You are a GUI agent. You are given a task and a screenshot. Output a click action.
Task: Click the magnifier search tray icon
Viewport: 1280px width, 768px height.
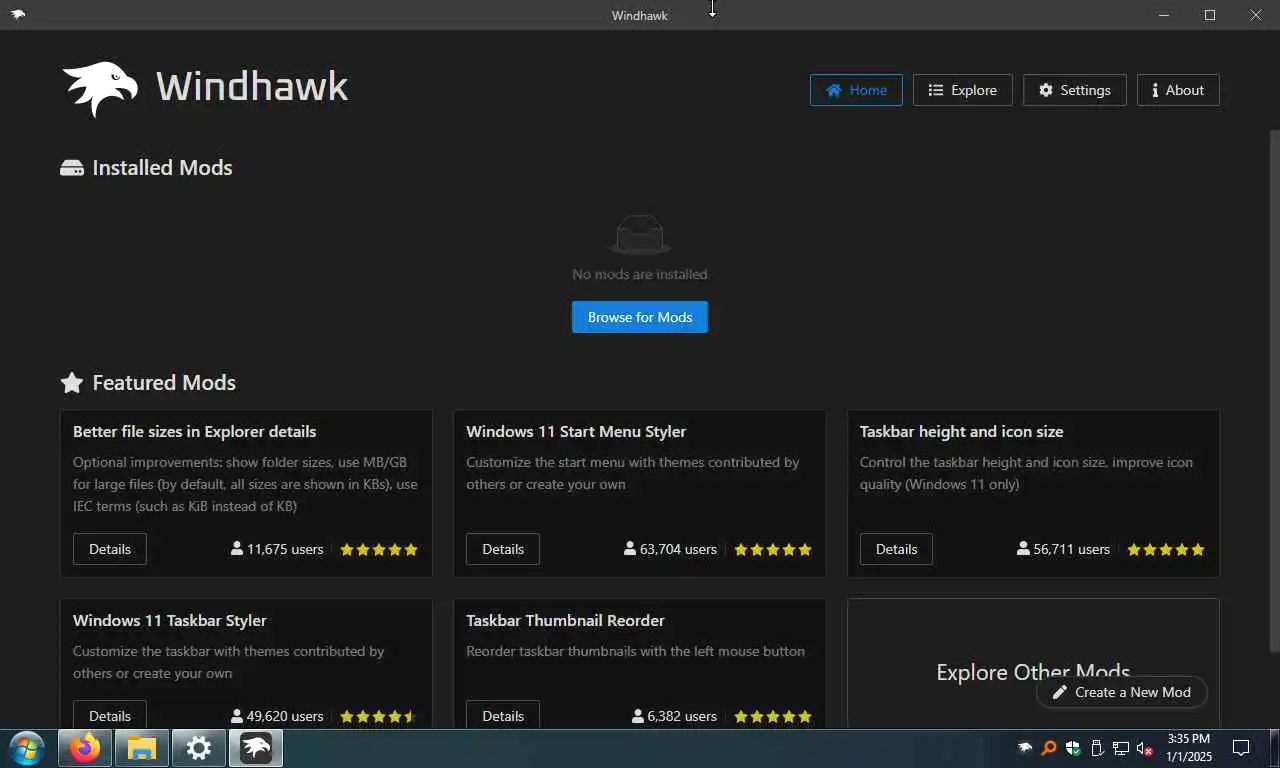click(1049, 748)
